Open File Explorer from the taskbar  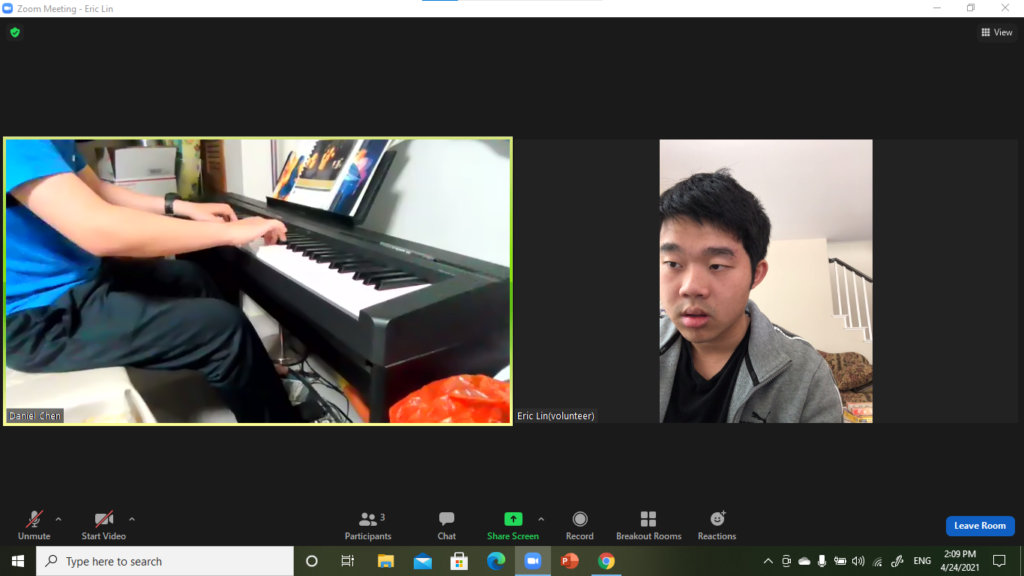click(385, 561)
